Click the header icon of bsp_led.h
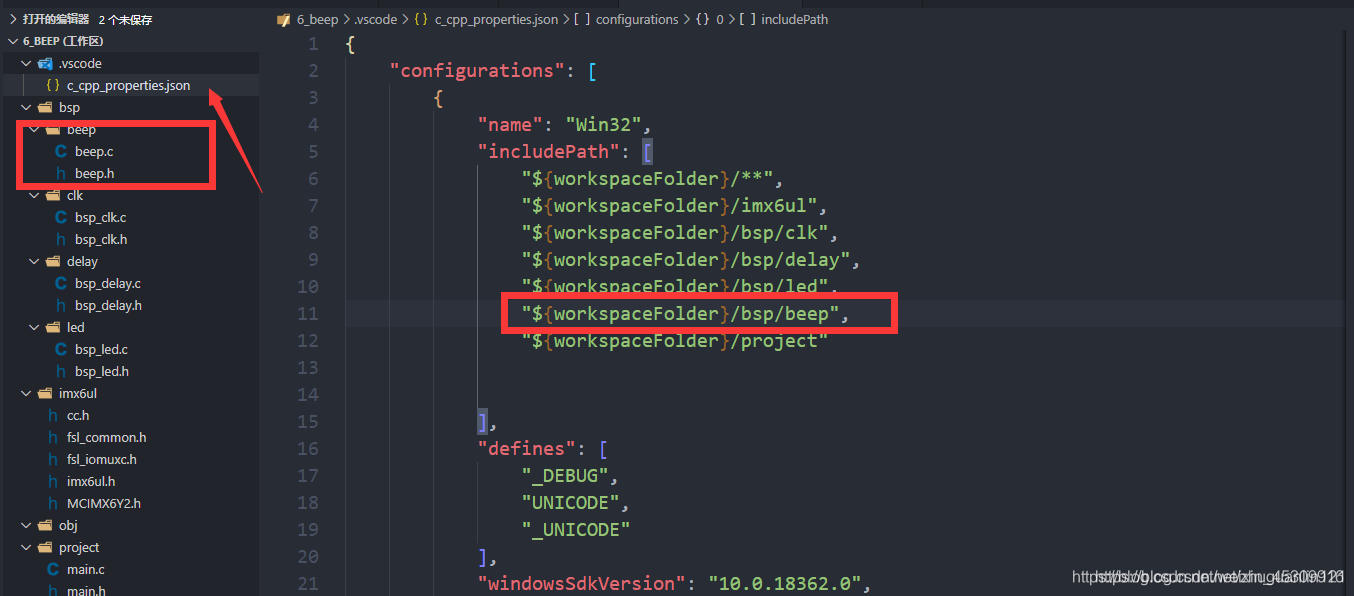The height and width of the screenshot is (596, 1354). tap(61, 371)
